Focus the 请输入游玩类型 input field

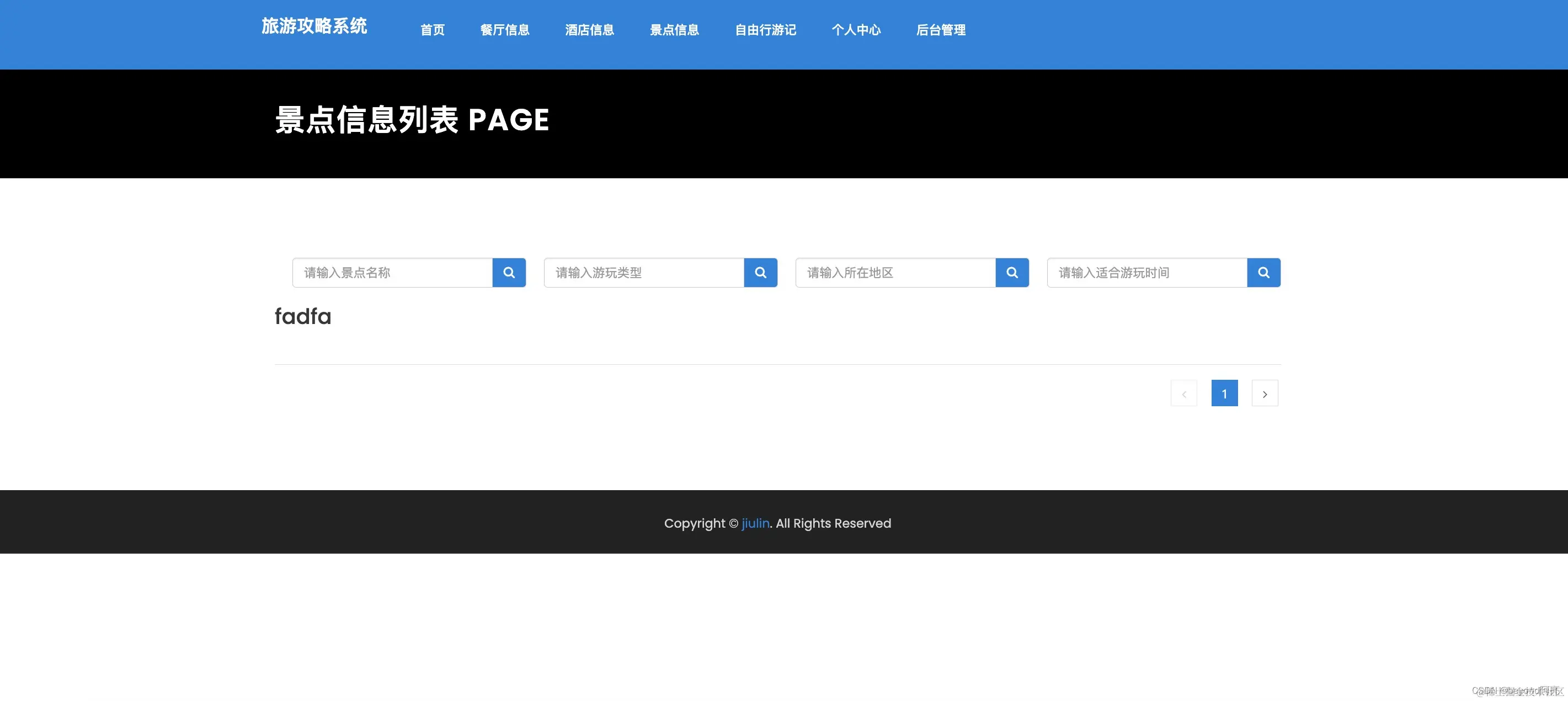(644, 272)
